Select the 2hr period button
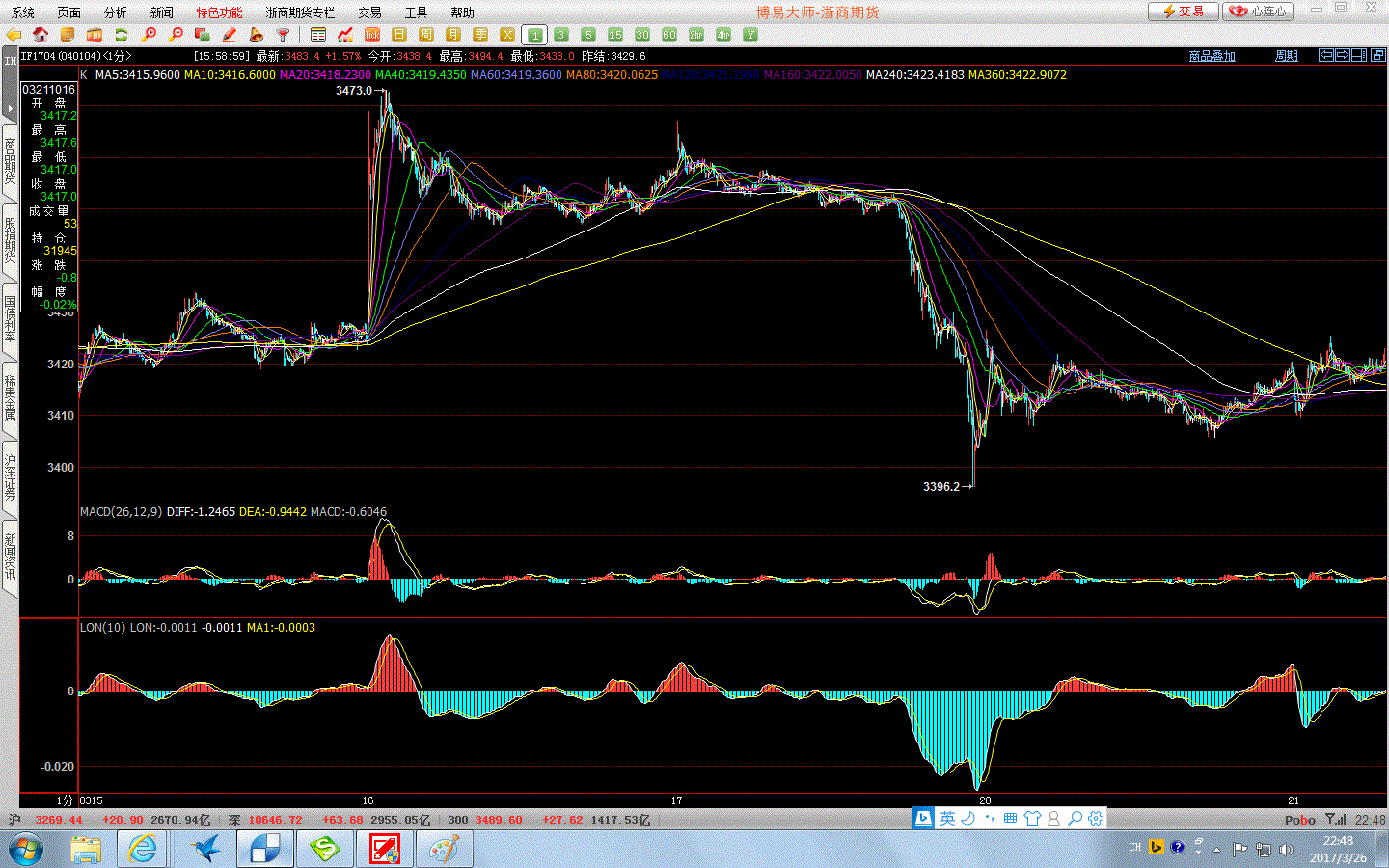The image size is (1389, 868). (x=696, y=35)
